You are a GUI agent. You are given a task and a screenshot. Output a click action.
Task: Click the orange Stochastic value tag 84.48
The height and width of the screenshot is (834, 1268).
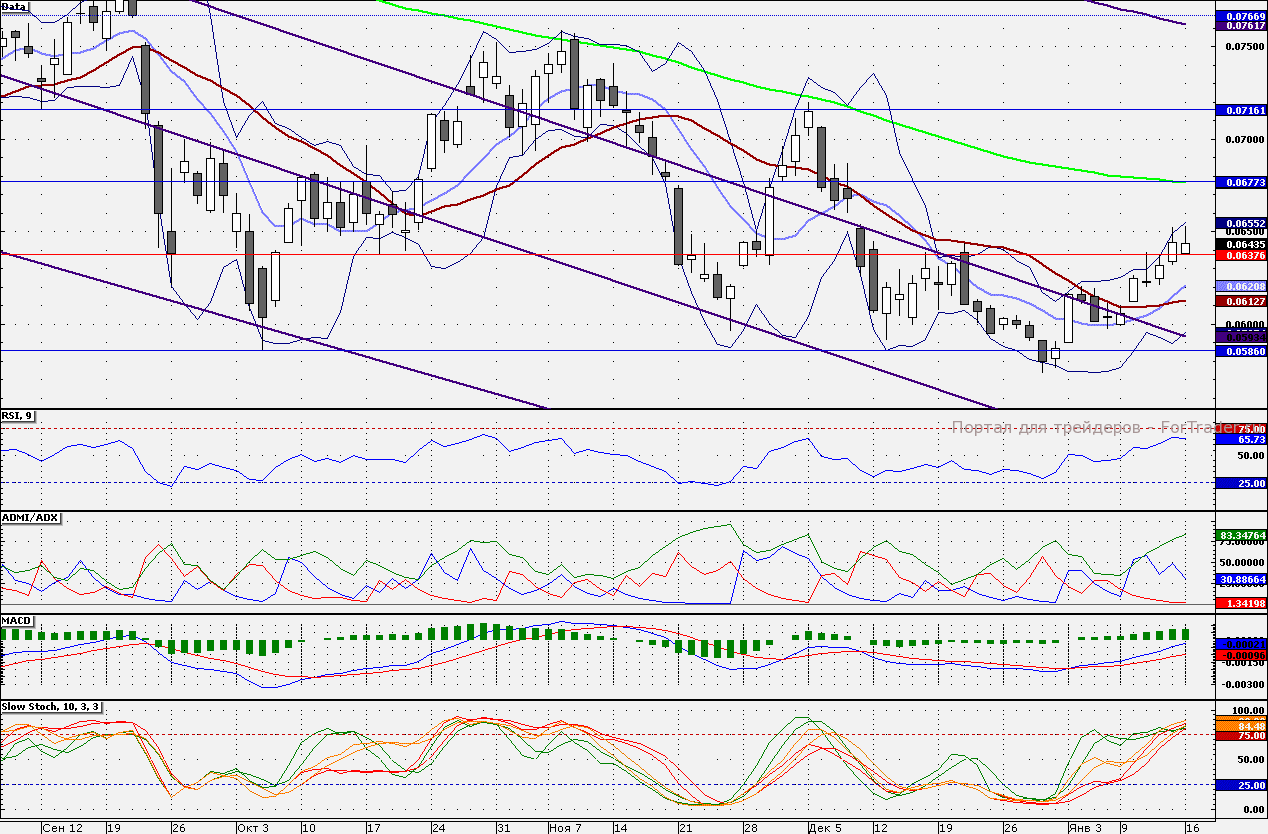(x=1240, y=726)
